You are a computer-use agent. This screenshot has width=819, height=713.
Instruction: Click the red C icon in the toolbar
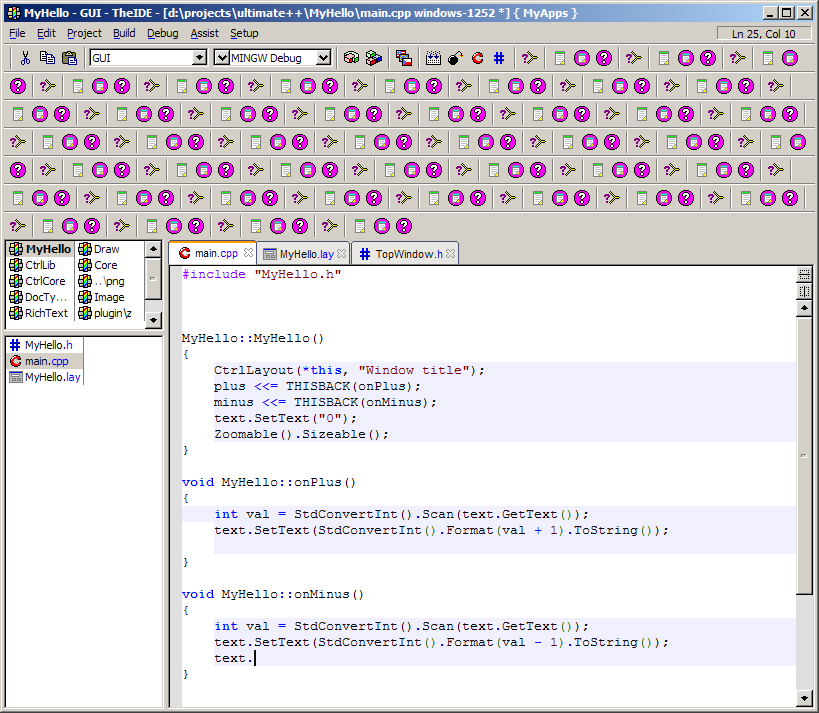pos(477,58)
